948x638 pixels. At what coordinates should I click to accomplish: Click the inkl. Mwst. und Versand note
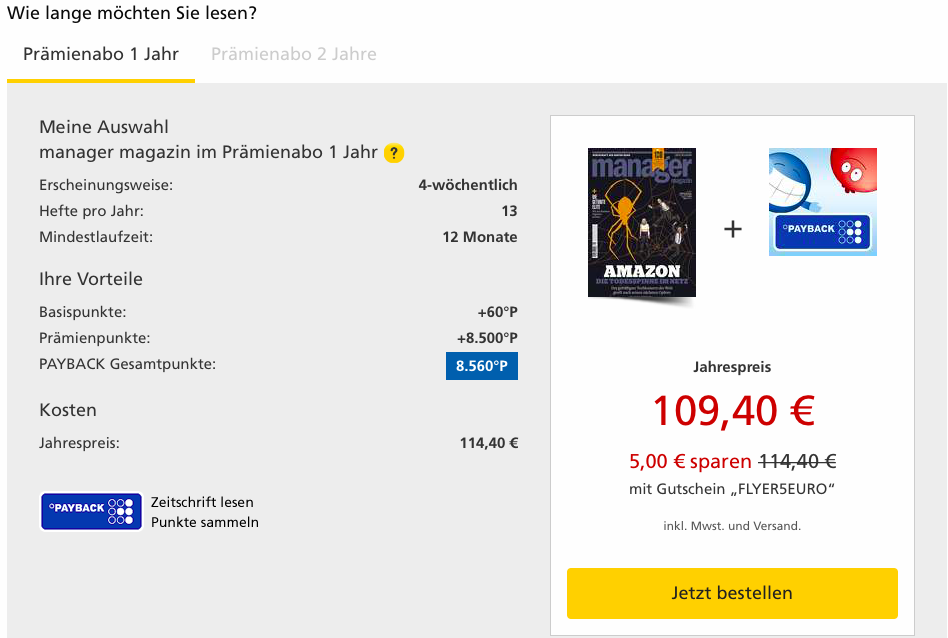(732, 526)
